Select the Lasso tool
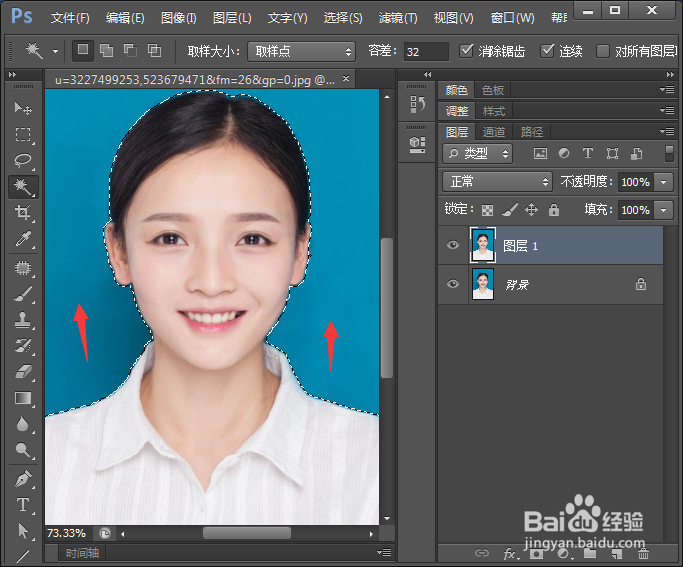 23,160
